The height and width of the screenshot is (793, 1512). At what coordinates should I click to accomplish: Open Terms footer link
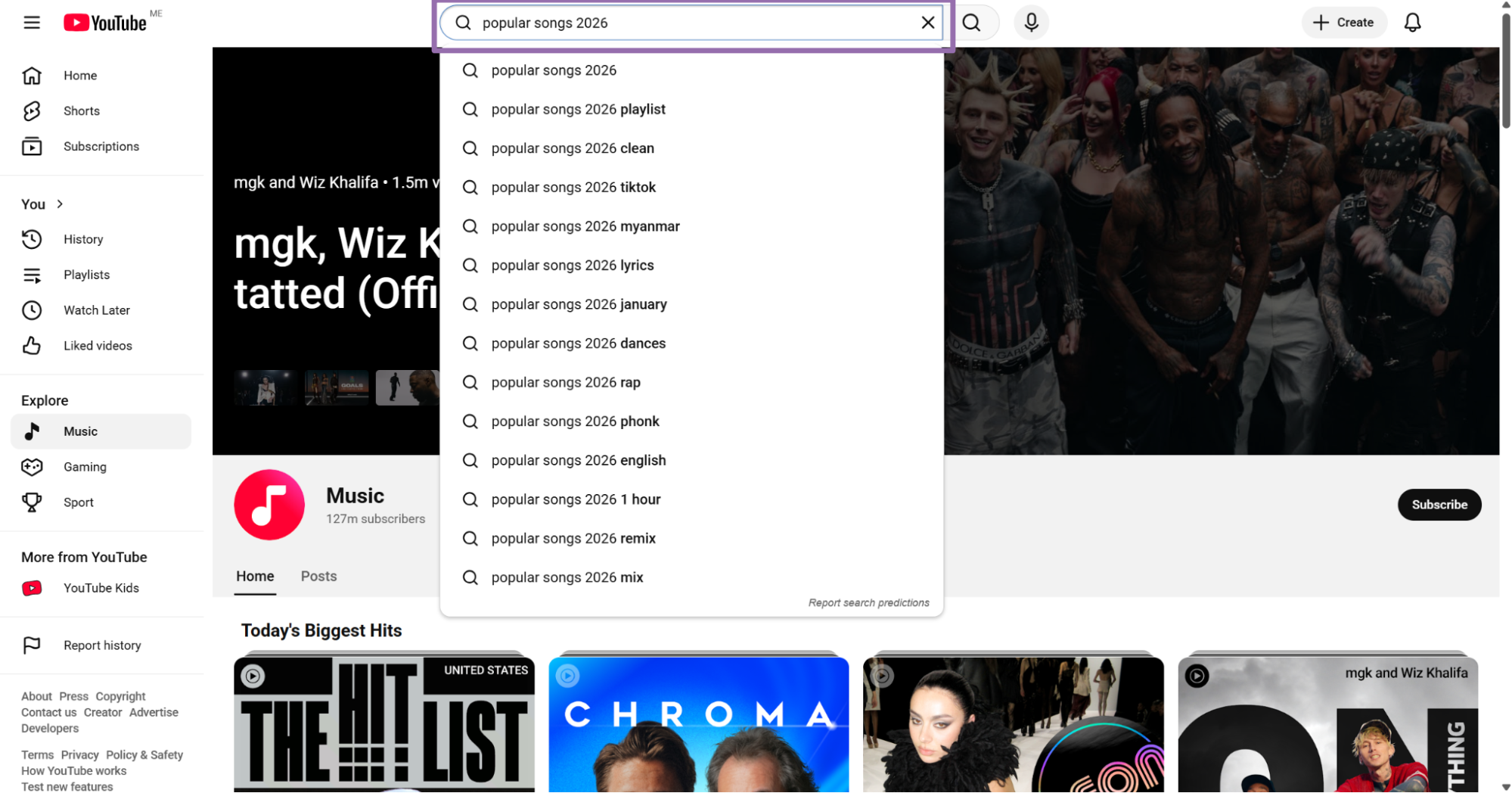[x=37, y=755]
